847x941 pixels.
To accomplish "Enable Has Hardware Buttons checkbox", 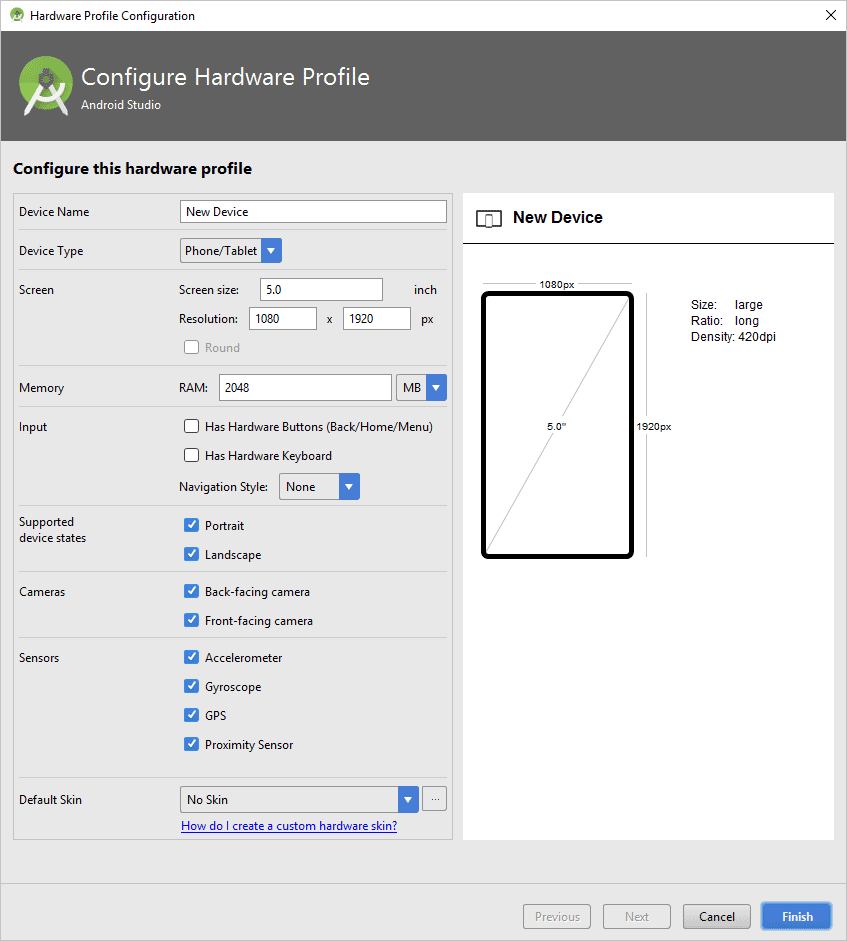I will (x=192, y=426).
